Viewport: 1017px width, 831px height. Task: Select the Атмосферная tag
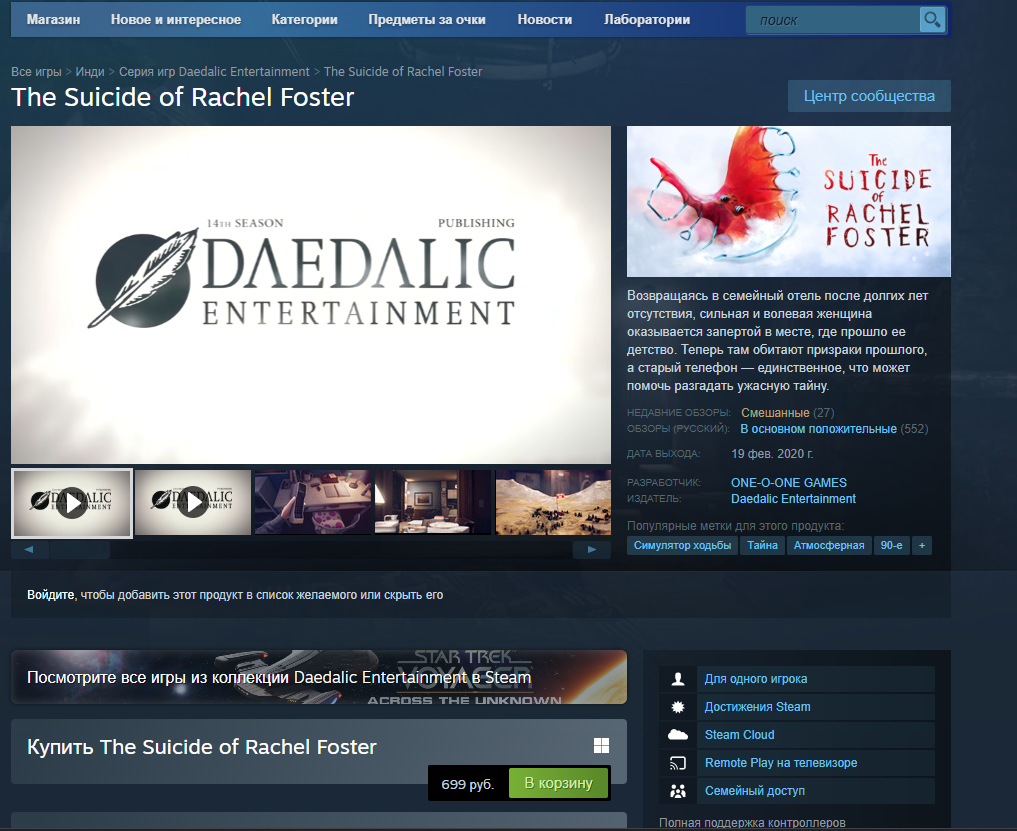tap(829, 546)
